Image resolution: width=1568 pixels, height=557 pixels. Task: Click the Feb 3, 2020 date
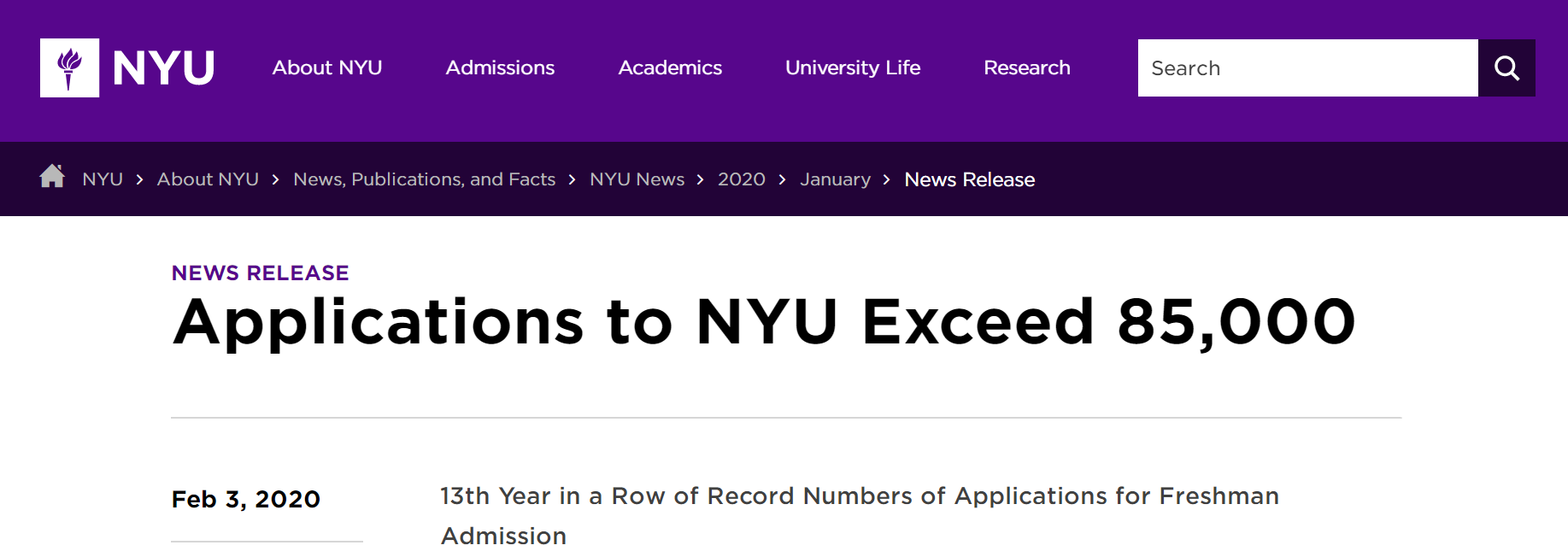point(246,499)
